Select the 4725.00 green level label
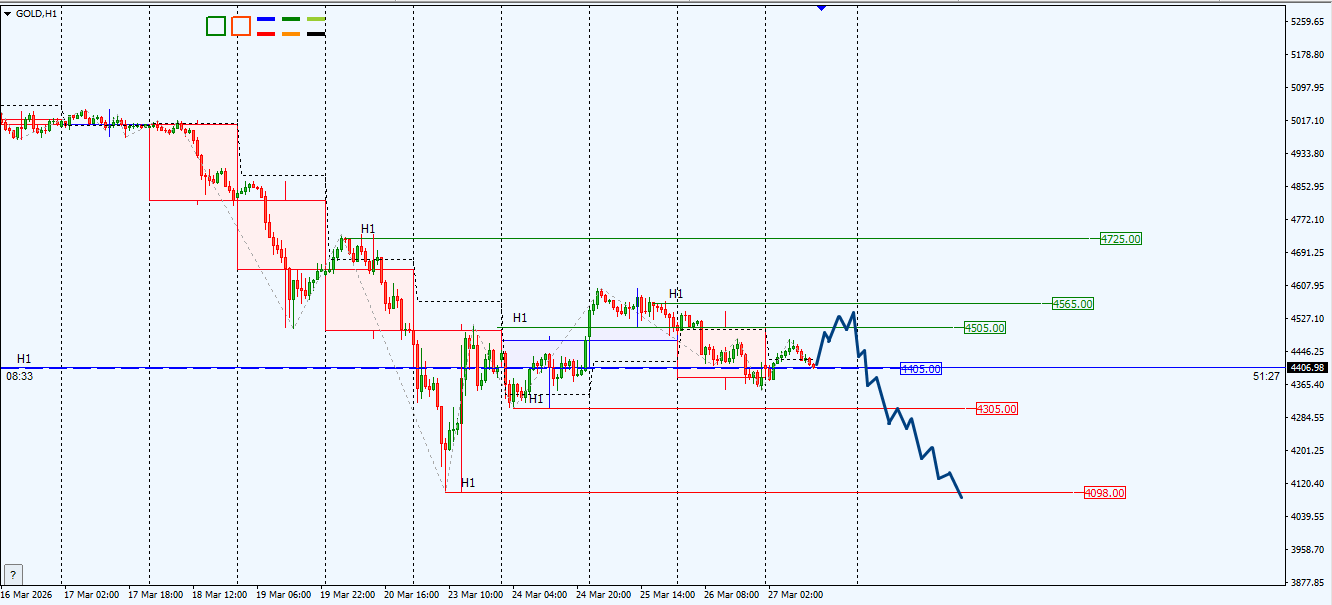 tap(1120, 239)
